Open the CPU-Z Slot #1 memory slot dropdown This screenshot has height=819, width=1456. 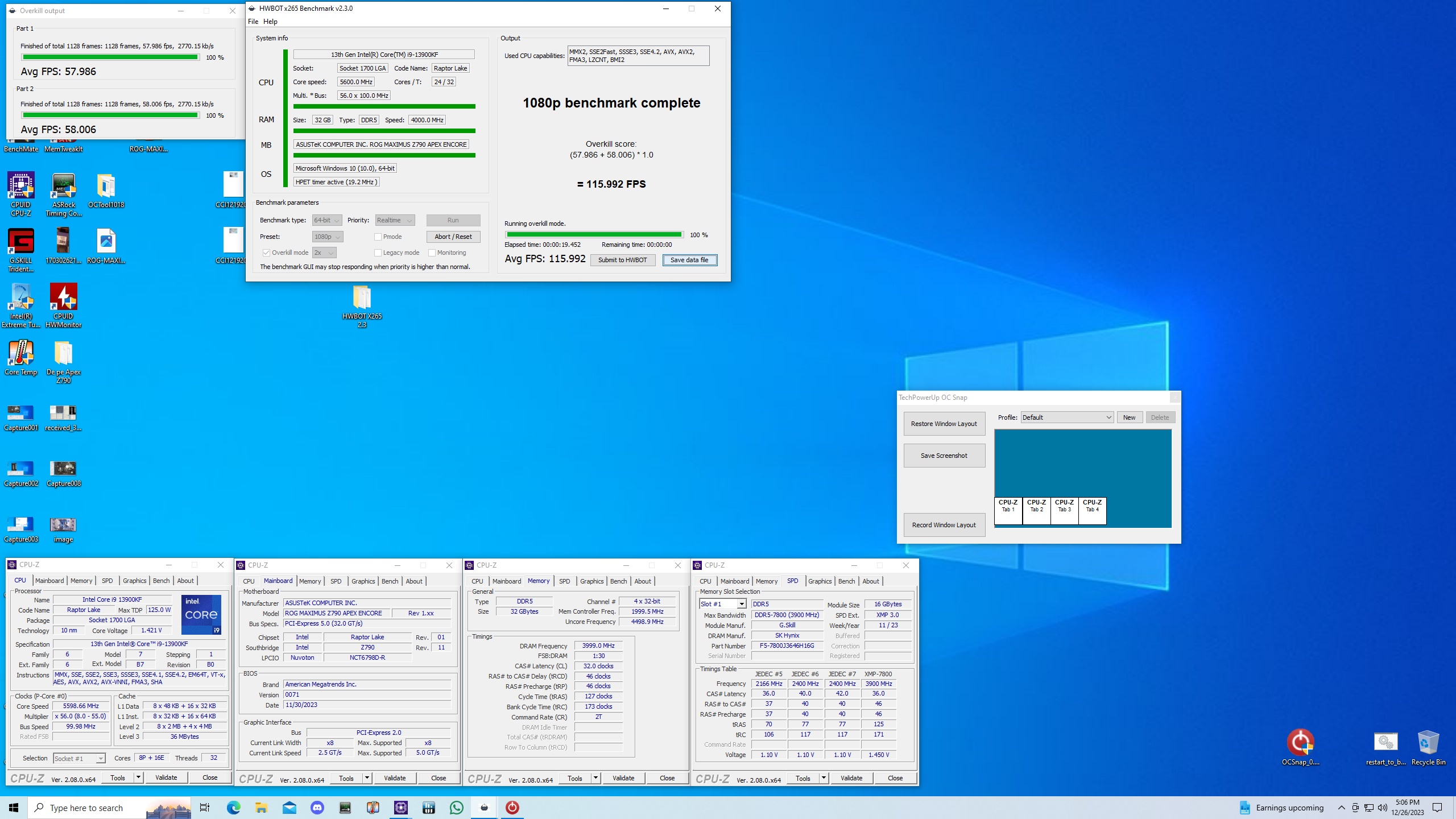tap(722, 604)
